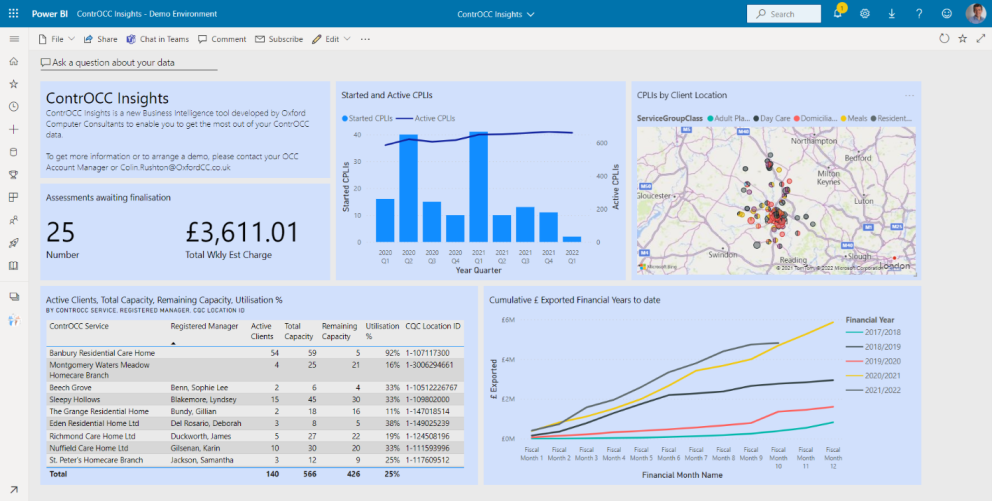This screenshot has height=501, width=992.
Task: Refresh dashboard tiles icon
Action: 944,39
